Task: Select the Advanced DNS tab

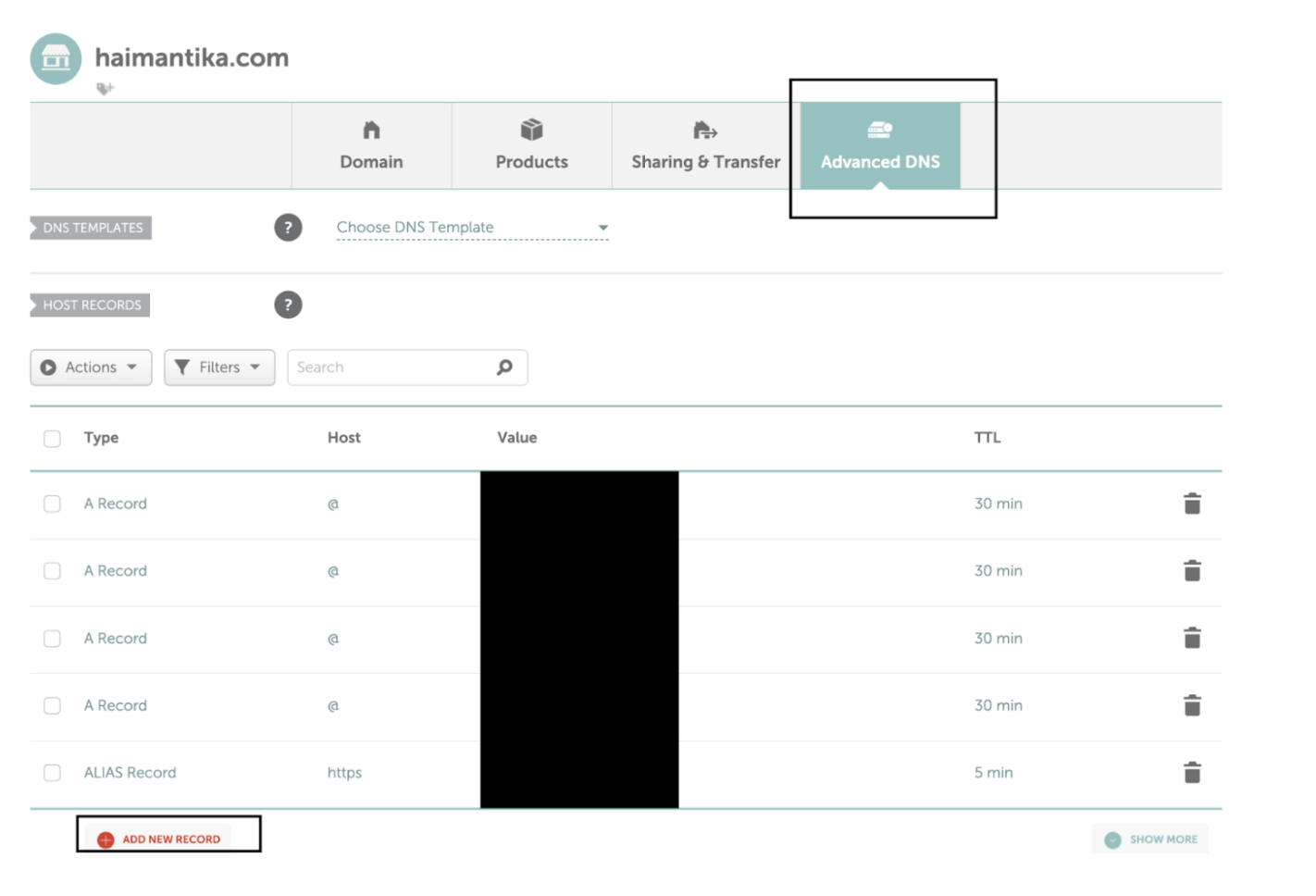Action: (x=880, y=146)
